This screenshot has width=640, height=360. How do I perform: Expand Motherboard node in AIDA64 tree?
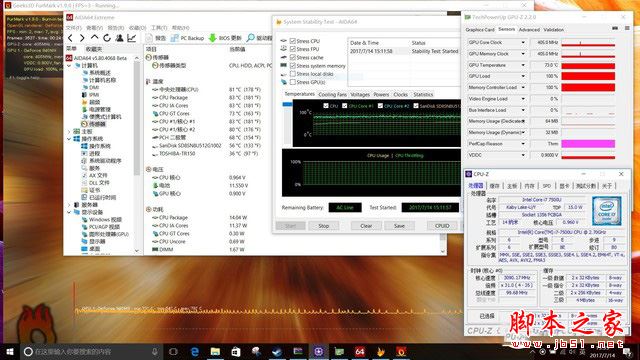[69, 131]
